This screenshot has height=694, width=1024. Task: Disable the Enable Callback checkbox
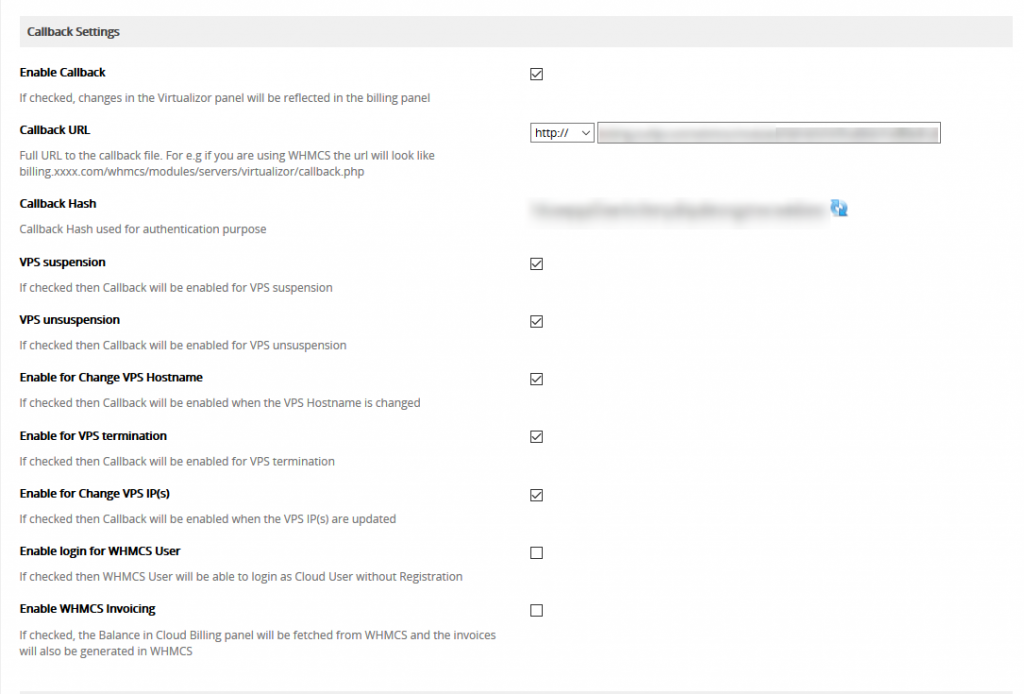536,73
